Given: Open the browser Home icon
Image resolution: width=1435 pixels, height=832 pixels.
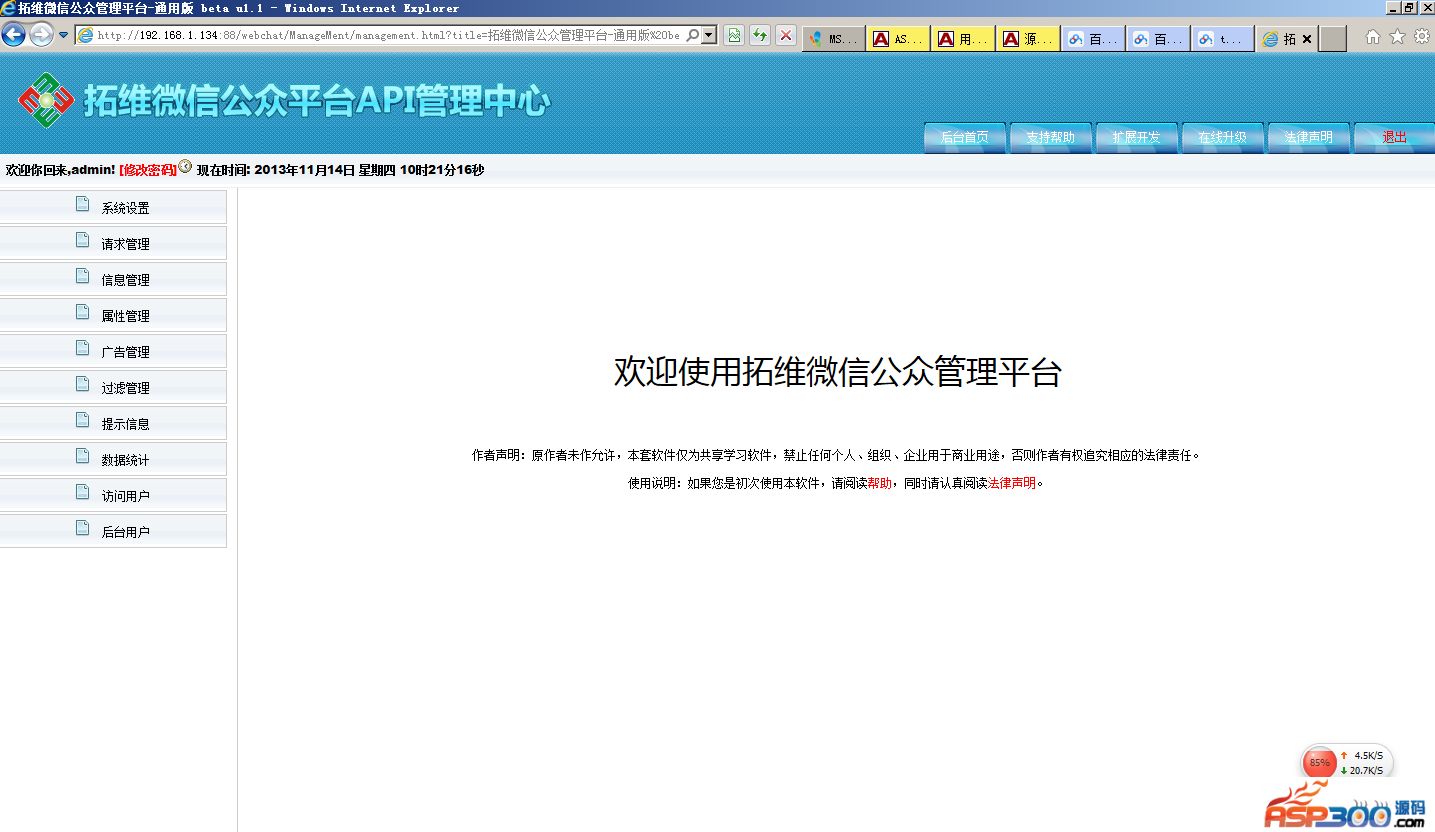Looking at the screenshot, I should pyautogui.click(x=1373, y=37).
